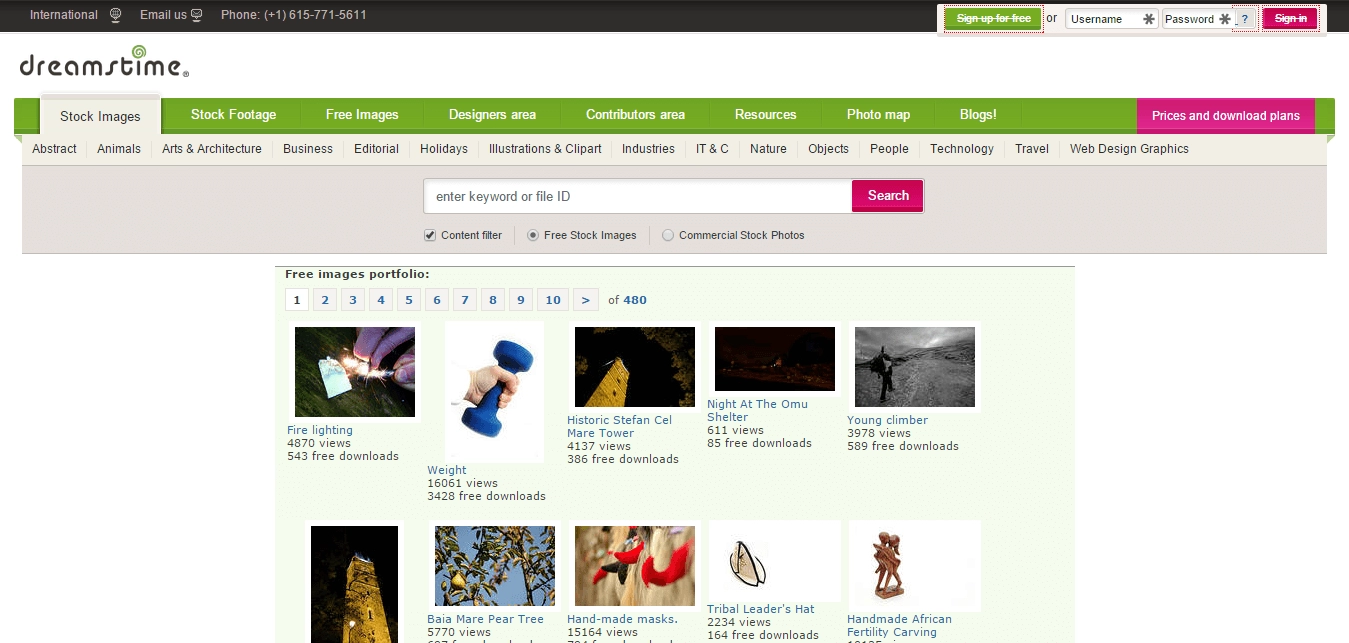Open the IT & C category
This screenshot has width=1349, height=643.
(712, 149)
